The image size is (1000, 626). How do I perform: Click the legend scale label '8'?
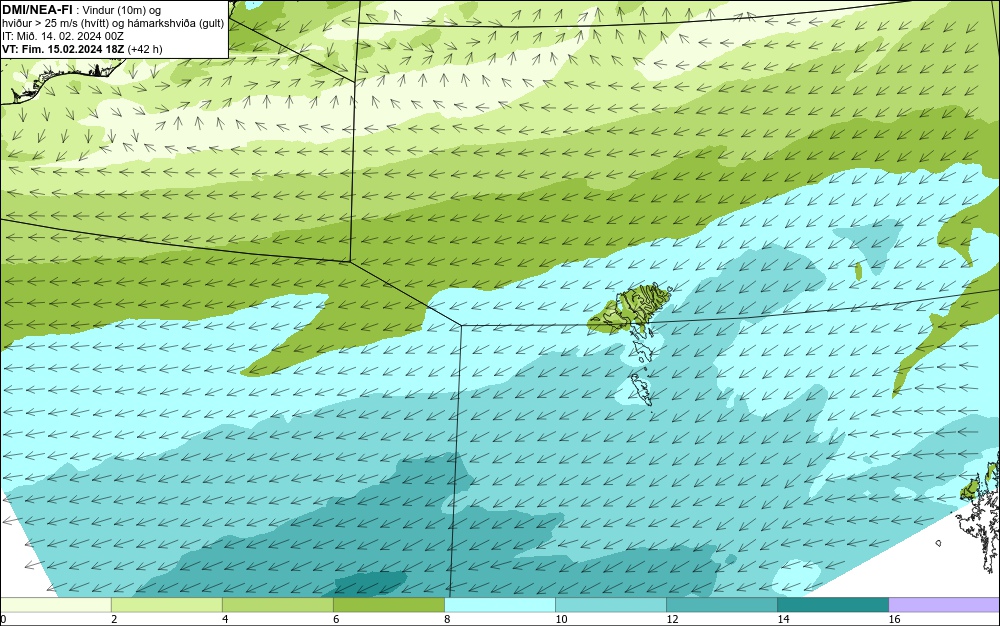[447, 619]
